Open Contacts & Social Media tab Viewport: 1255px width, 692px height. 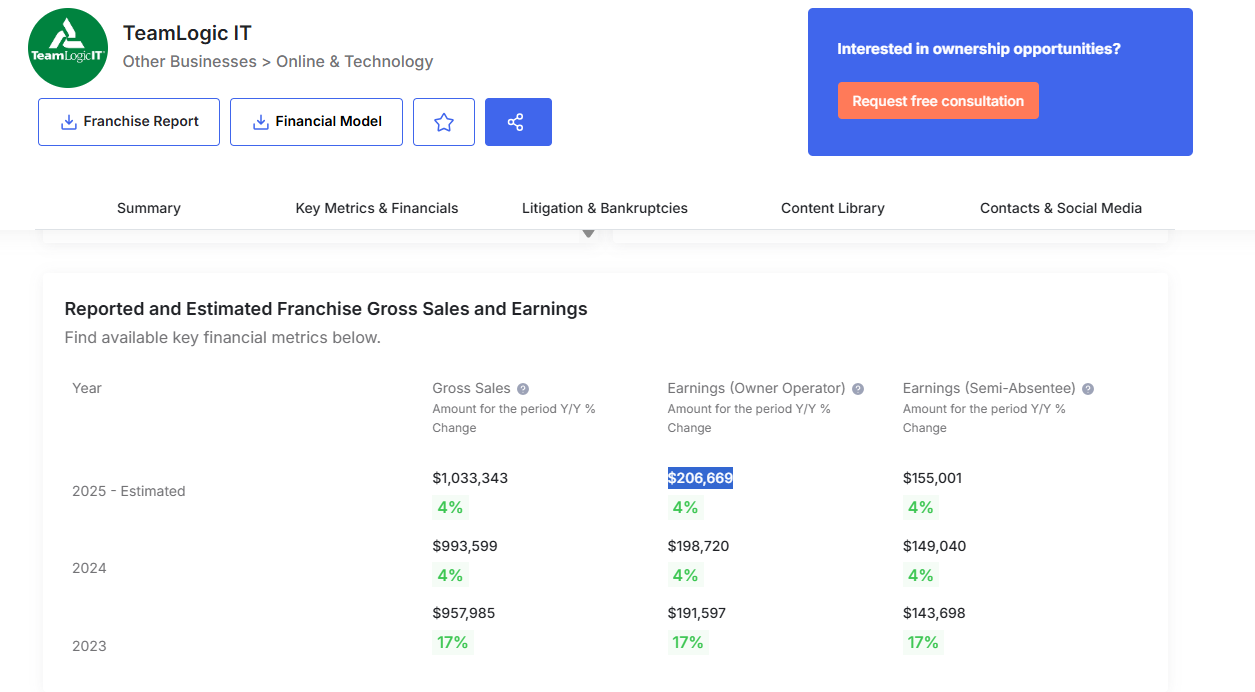pos(1061,208)
